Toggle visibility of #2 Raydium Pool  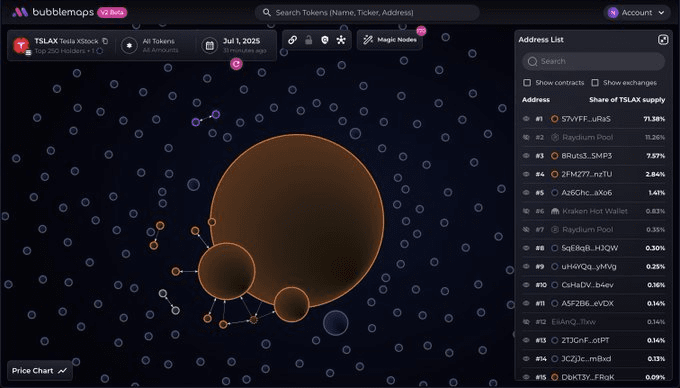pyautogui.click(x=526, y=137)
